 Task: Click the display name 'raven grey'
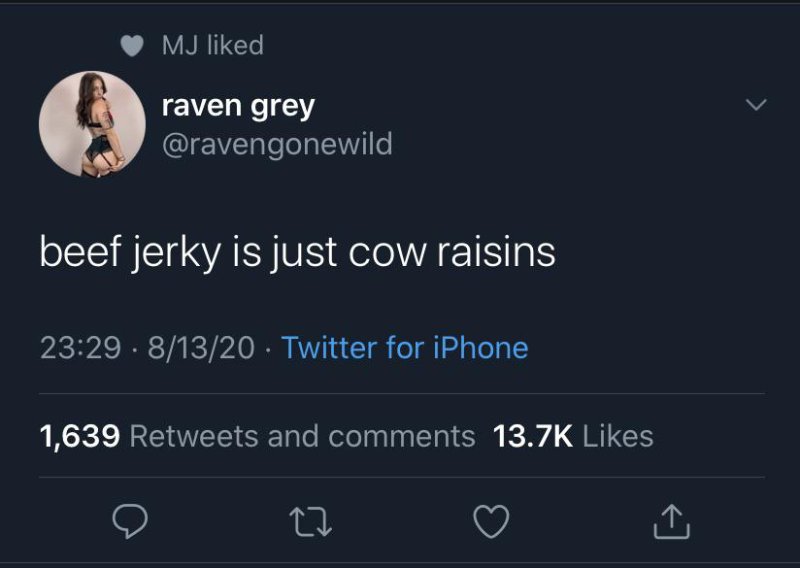click(x=238, y=105)
